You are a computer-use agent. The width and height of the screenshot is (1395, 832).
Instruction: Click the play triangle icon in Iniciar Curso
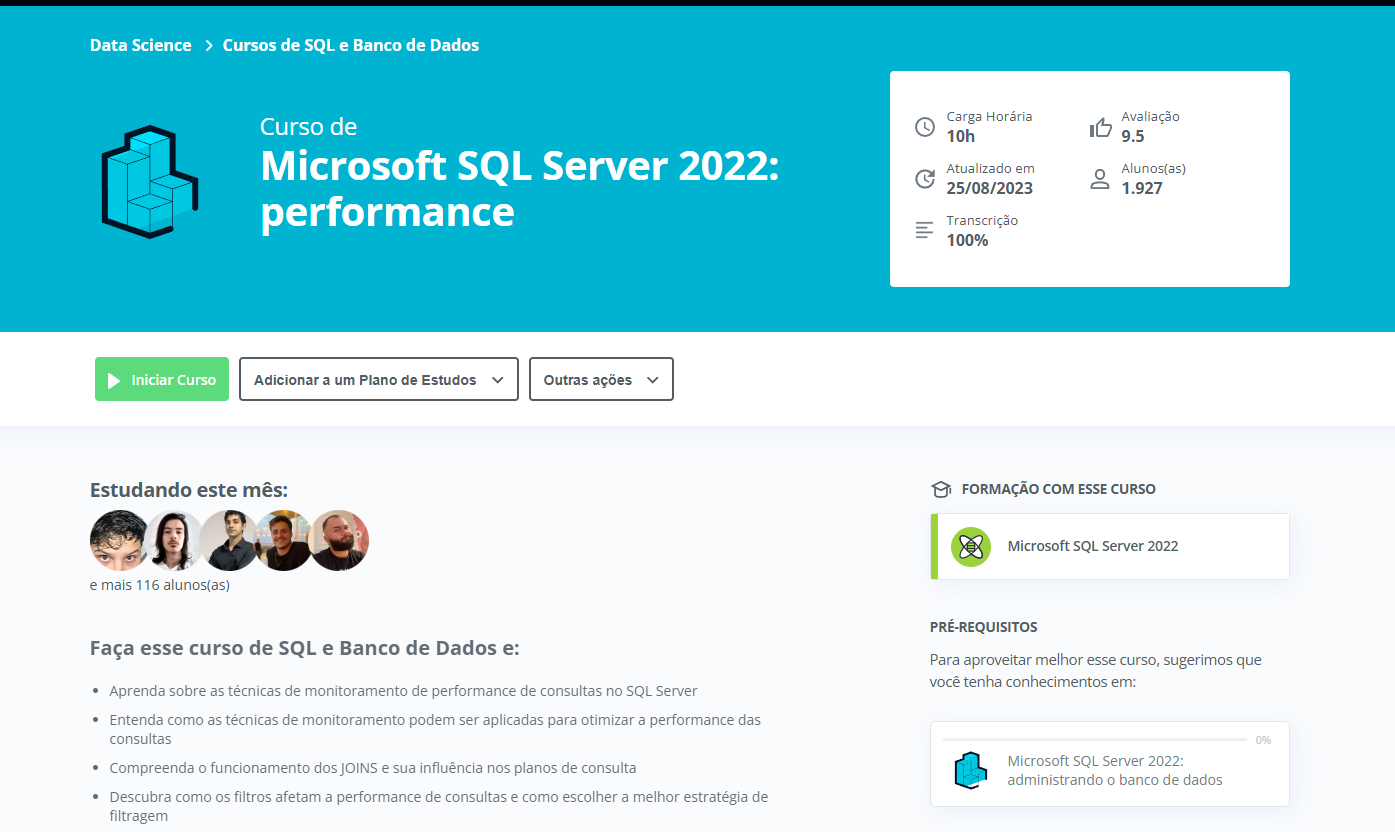[114, 380]
